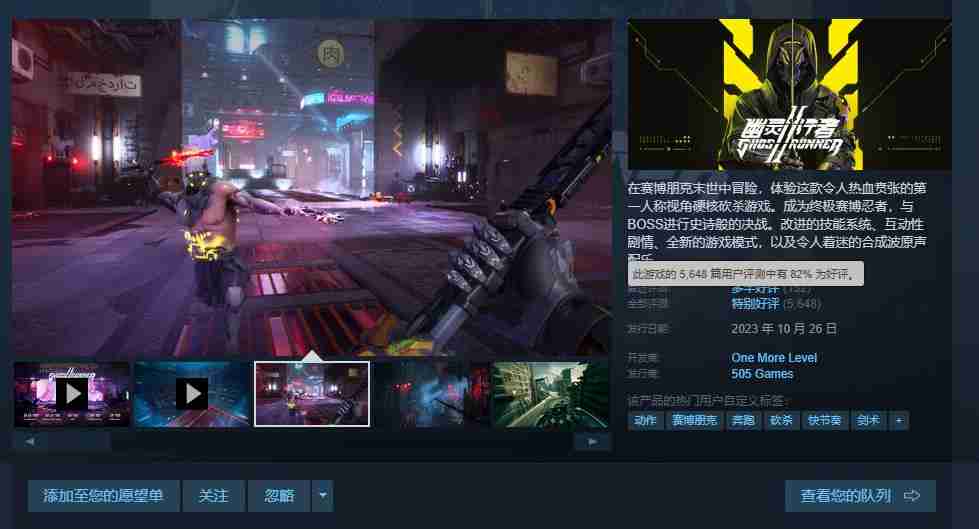Click the release date 2023 年 10 月 26 日
The image size is (979, 529).
pyautogui.click(x=784, y=329)
